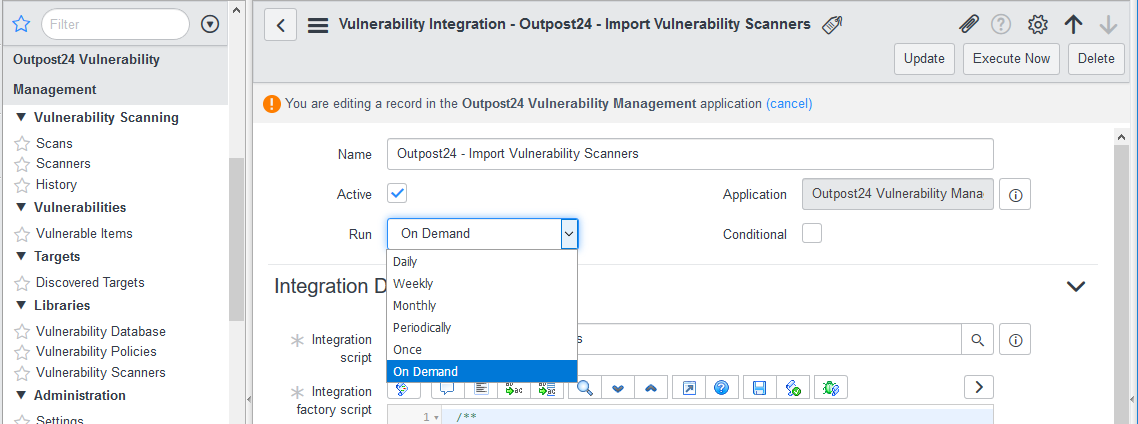Go to previous record with up arrow
The image size is (1138, 424).
pyautogui.click(x=1074, y=25)
